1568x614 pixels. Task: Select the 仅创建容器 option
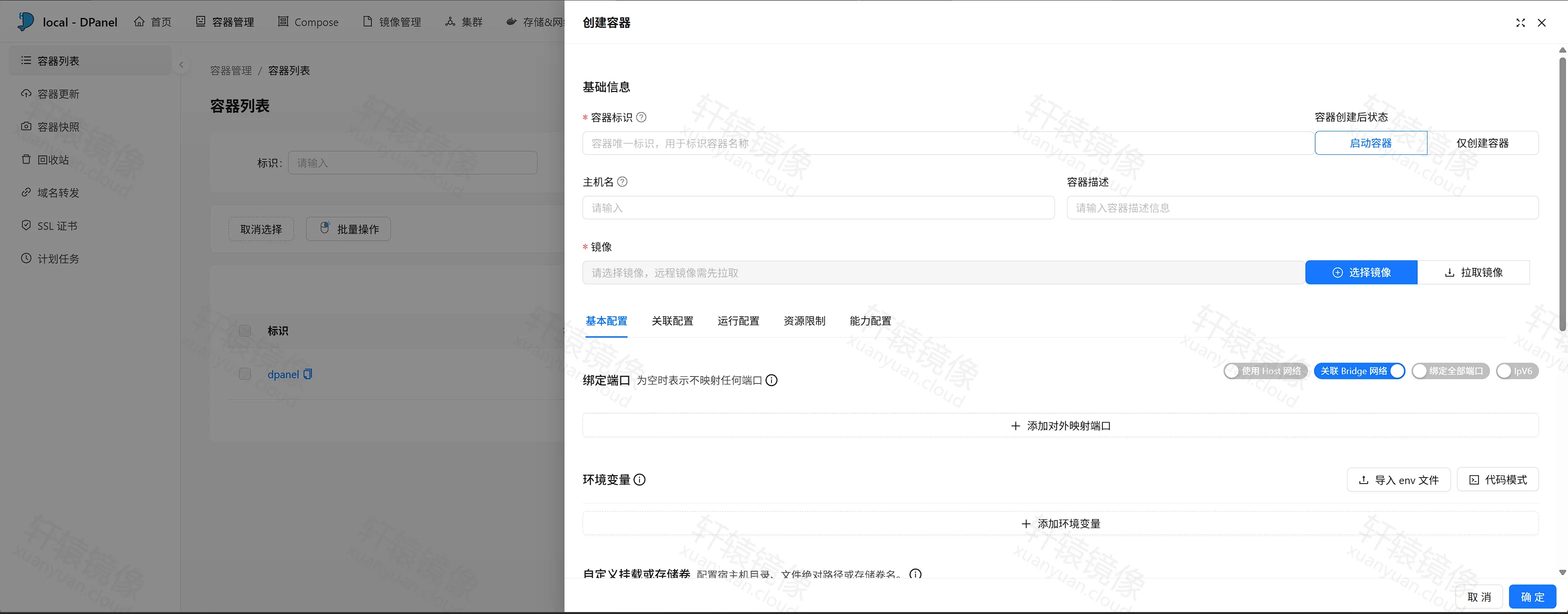click(1483, 143)
